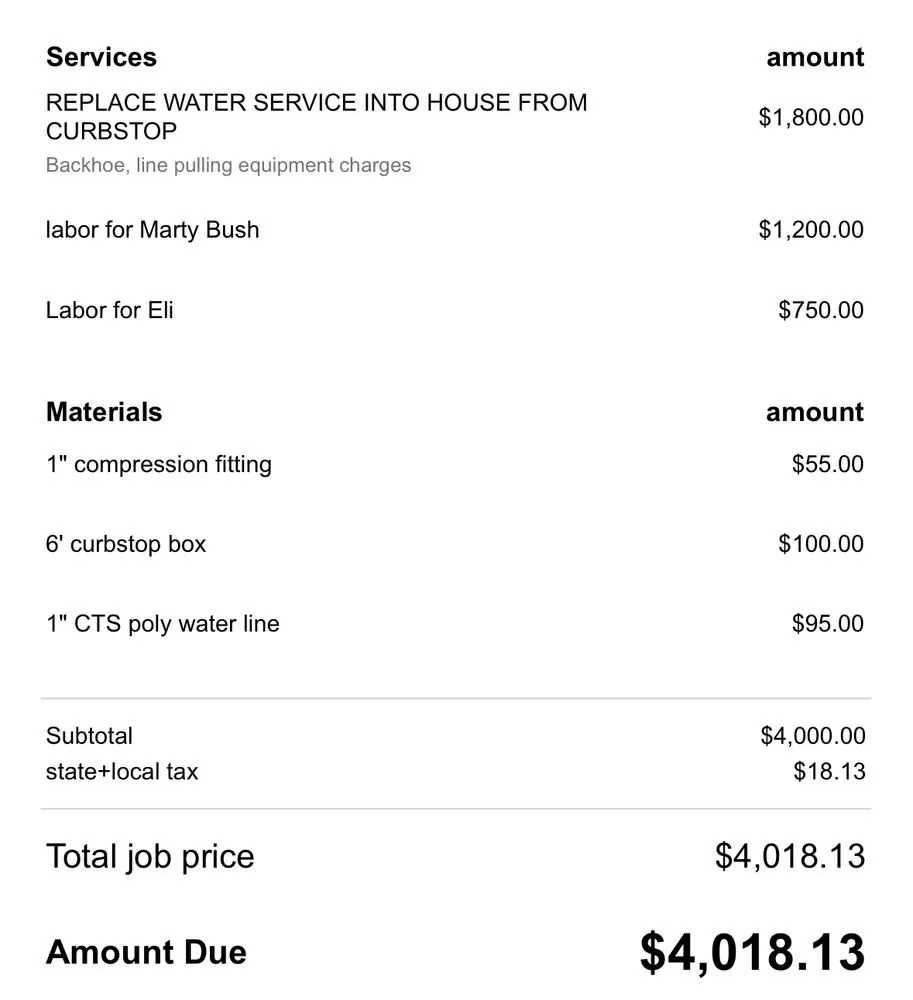Click the Services section heading
This screenshot has height=1000, width=913.
[101, 57]
